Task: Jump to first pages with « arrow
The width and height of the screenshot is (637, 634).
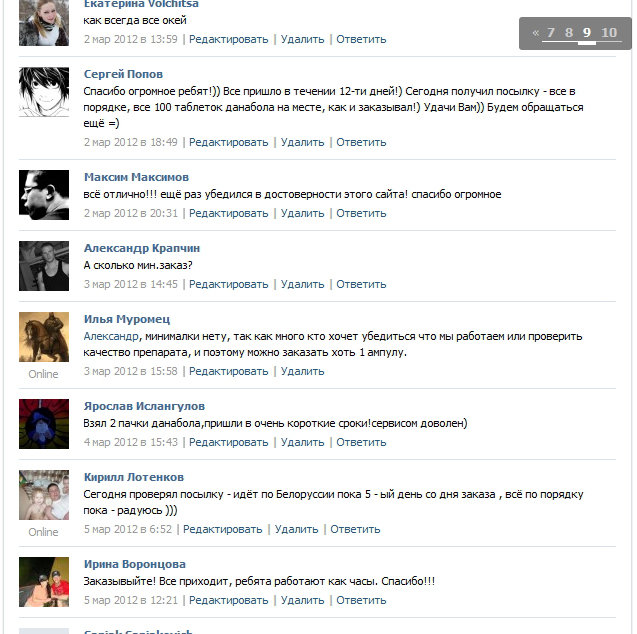Action: pyautogui.click(x=536, y=32)
